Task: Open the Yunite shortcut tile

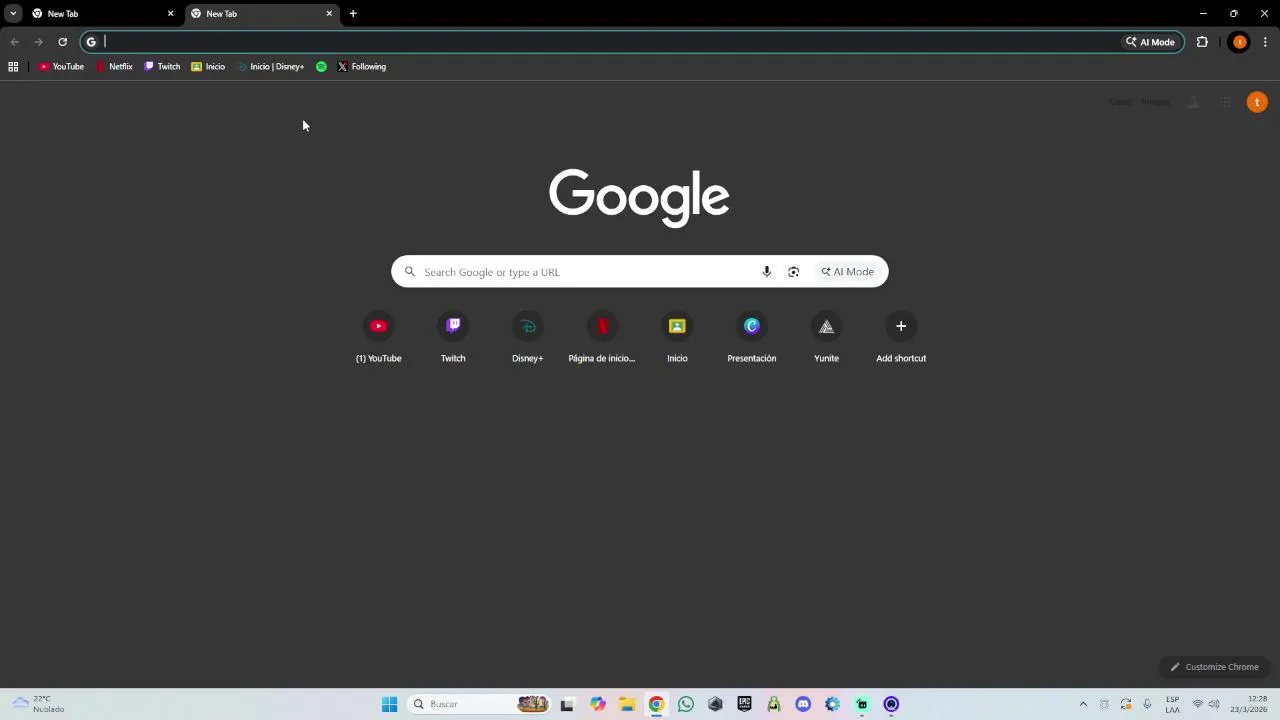Action: click(x=826, y=338)
